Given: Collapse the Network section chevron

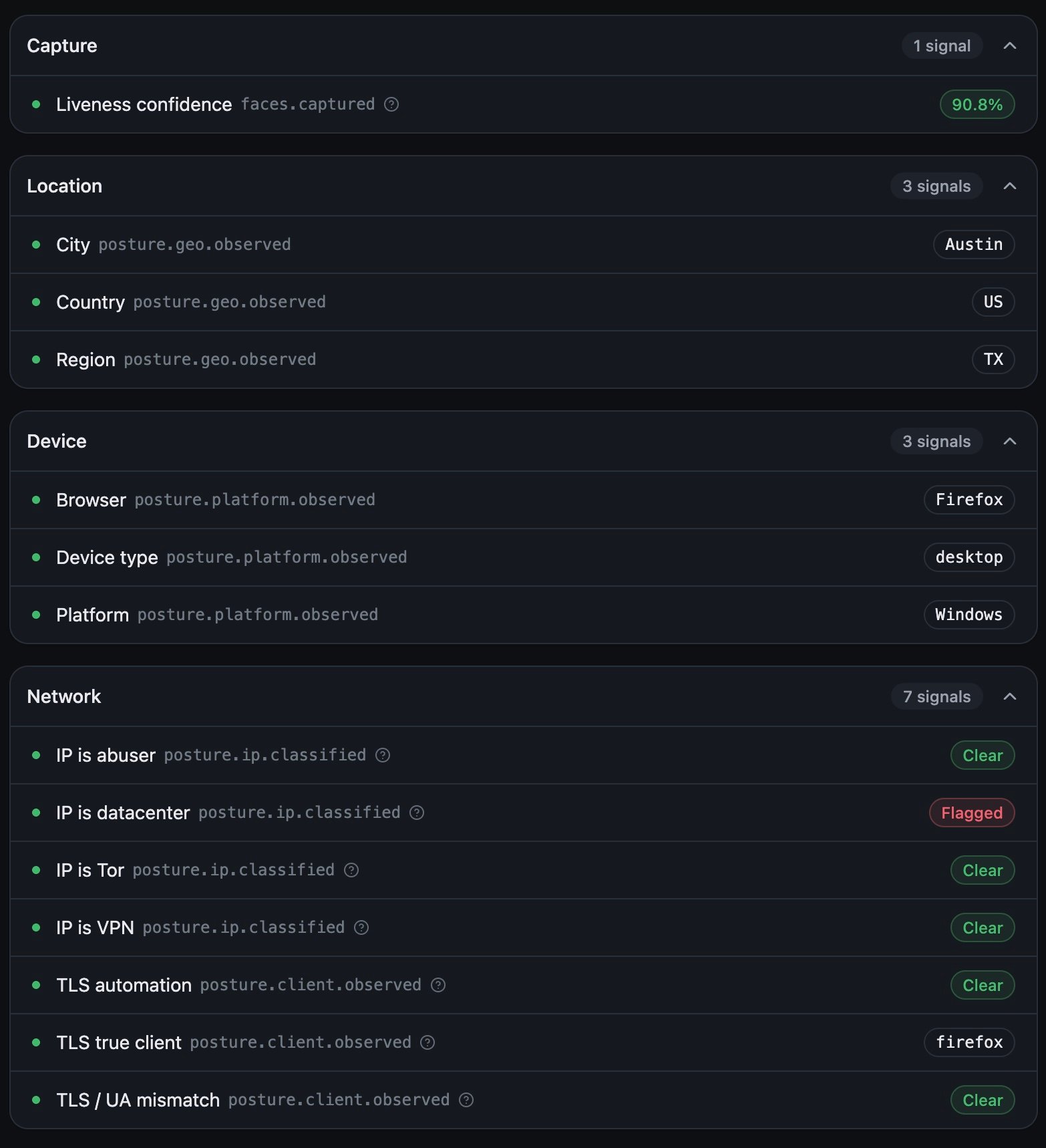Looking at the screenshot, I should tap(1010, 696).
